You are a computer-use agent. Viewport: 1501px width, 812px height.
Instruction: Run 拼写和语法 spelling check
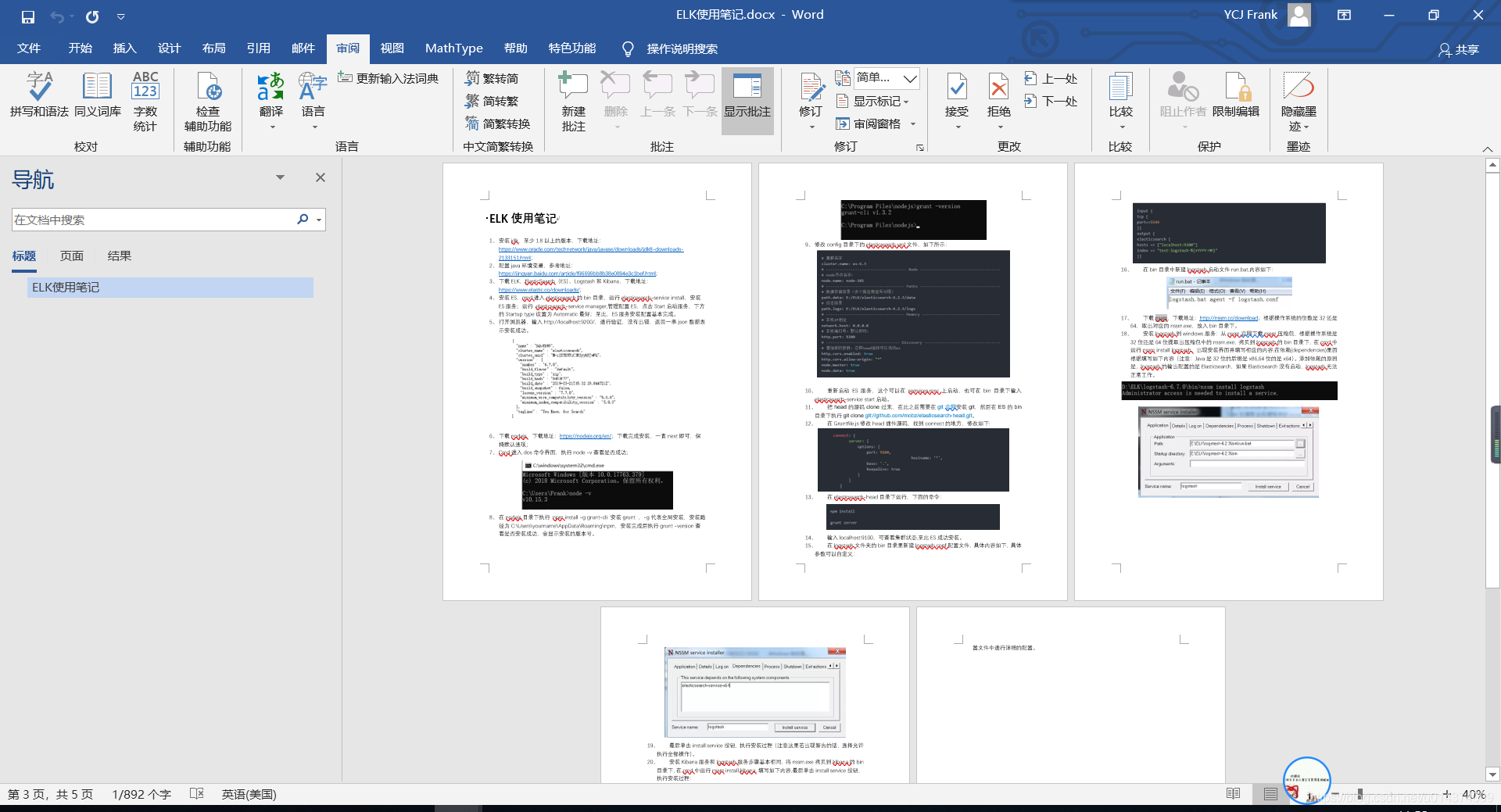(39, 95)
